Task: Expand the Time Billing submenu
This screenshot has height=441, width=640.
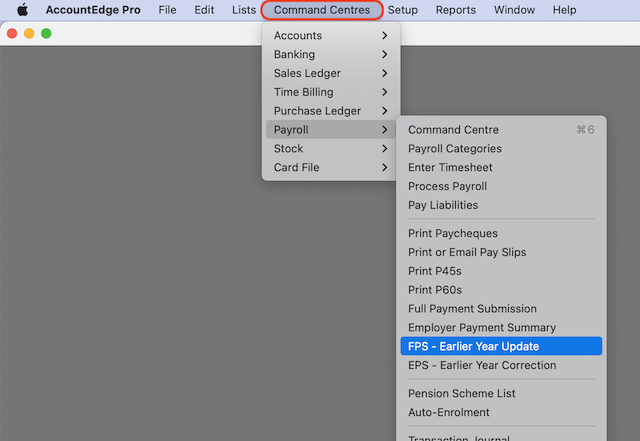Action: 331,92
